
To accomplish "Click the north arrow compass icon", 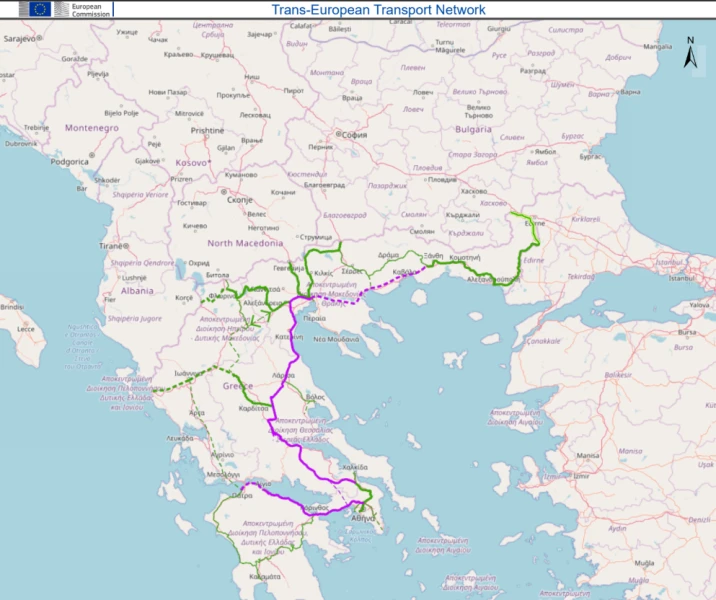I will pyautogui.click(x=690, y=53).
